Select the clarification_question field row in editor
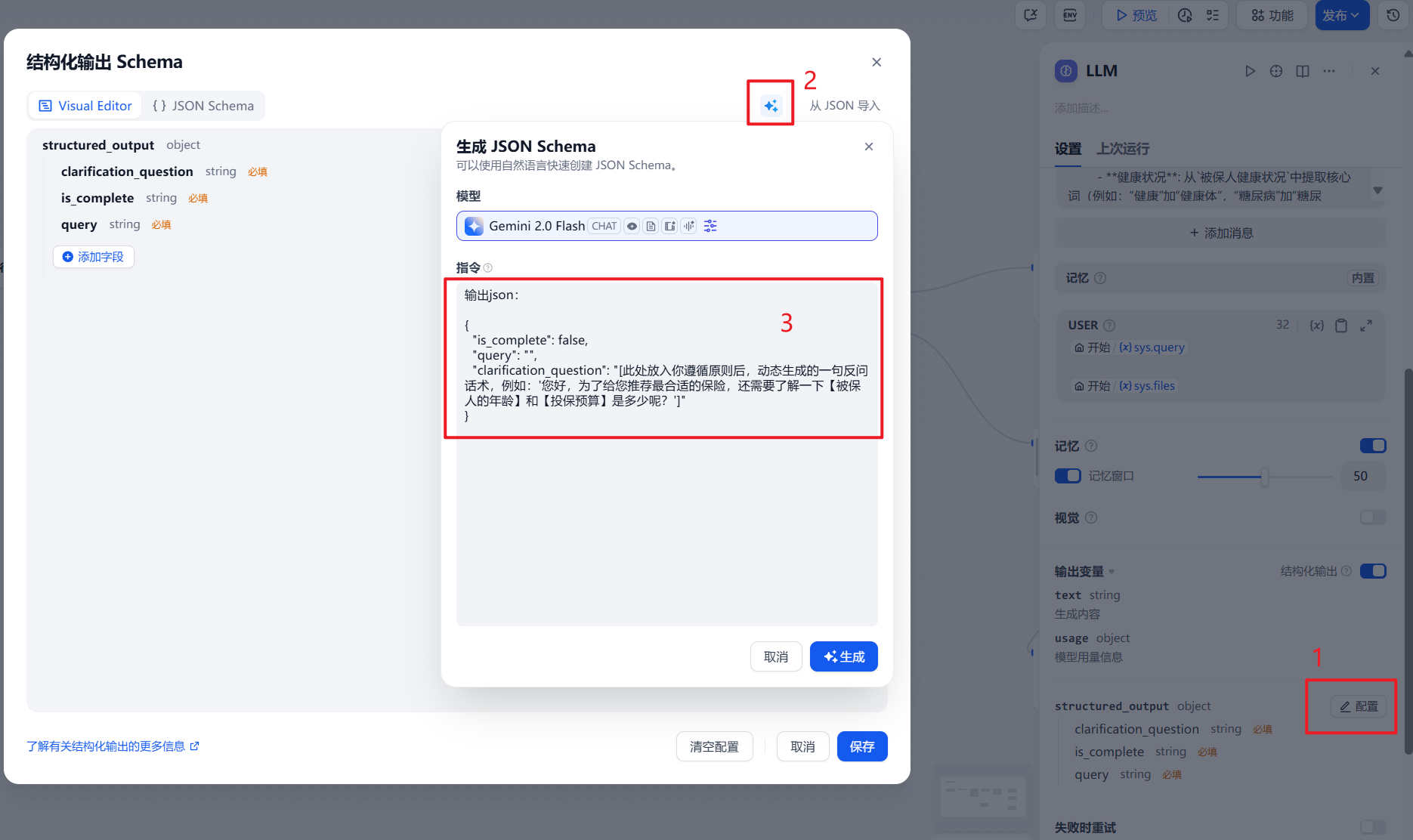Screen dimensions: 1413x840 tap(164, 171)
